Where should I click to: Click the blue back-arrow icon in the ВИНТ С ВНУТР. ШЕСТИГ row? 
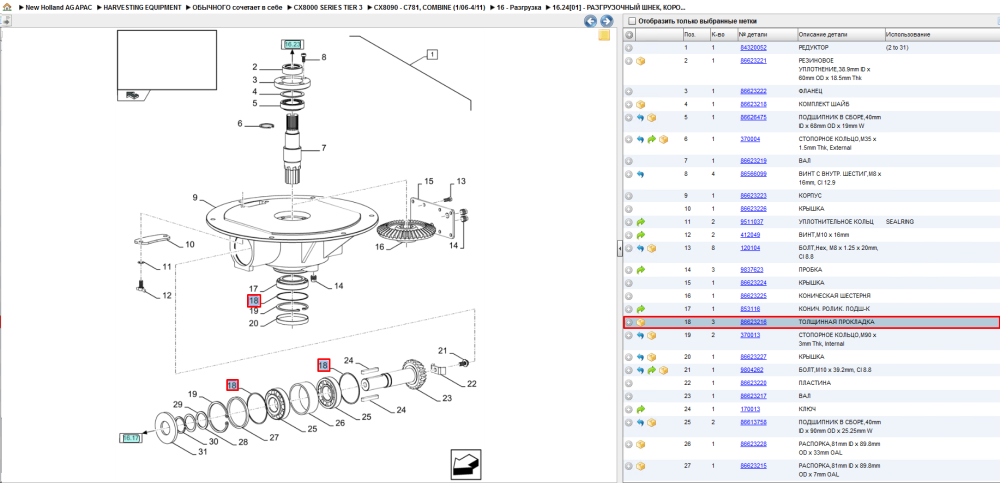[x=640, y=174]
